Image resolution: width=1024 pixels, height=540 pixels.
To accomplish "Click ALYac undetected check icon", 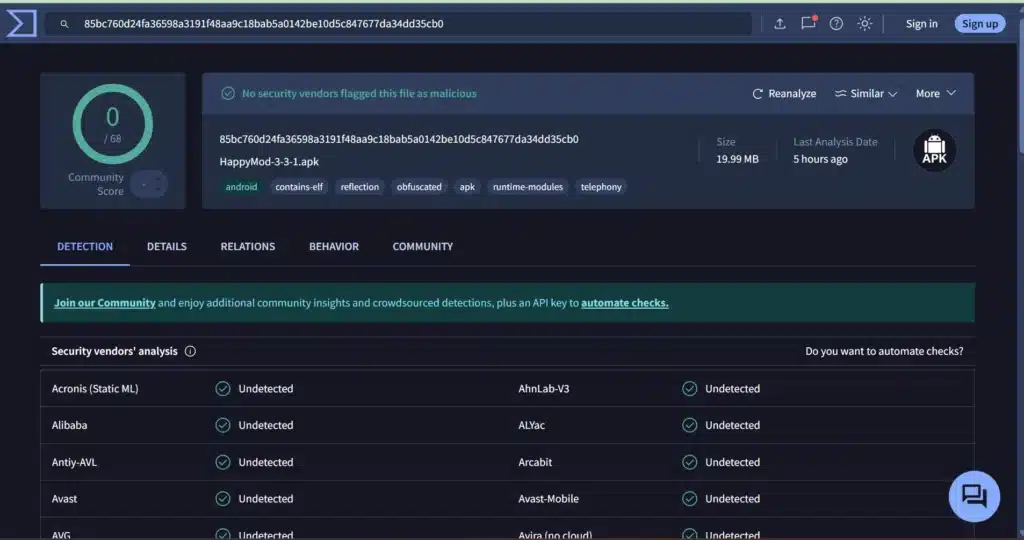I will (x=690, y=425).
